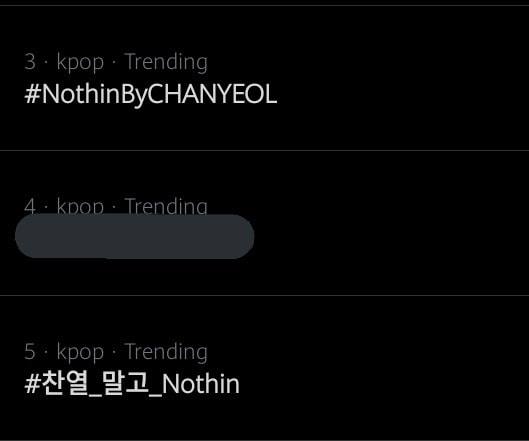529x441 pixels.
Task: Select the kpop category in trend 4
Action: click(80, 206)
